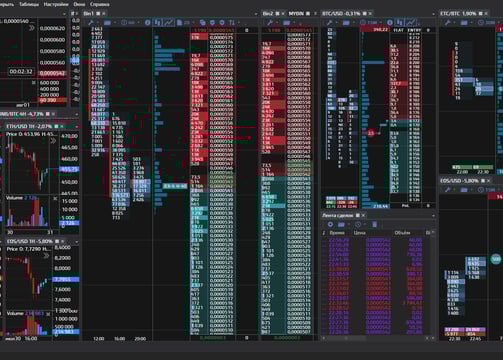
Task: Open the Справка menu
Action: pos(100,4)
